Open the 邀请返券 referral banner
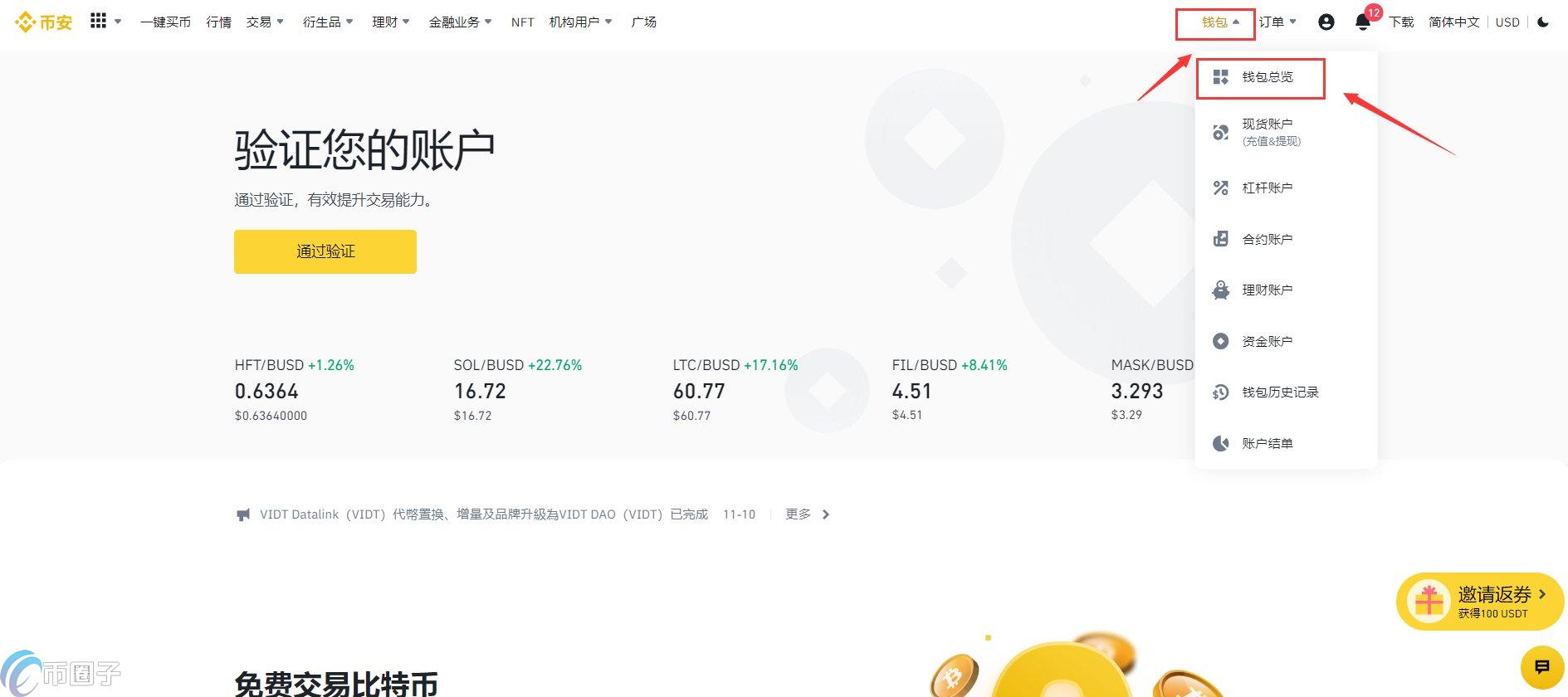The height and width of the screenshot is (697, 1568). 1479,602
